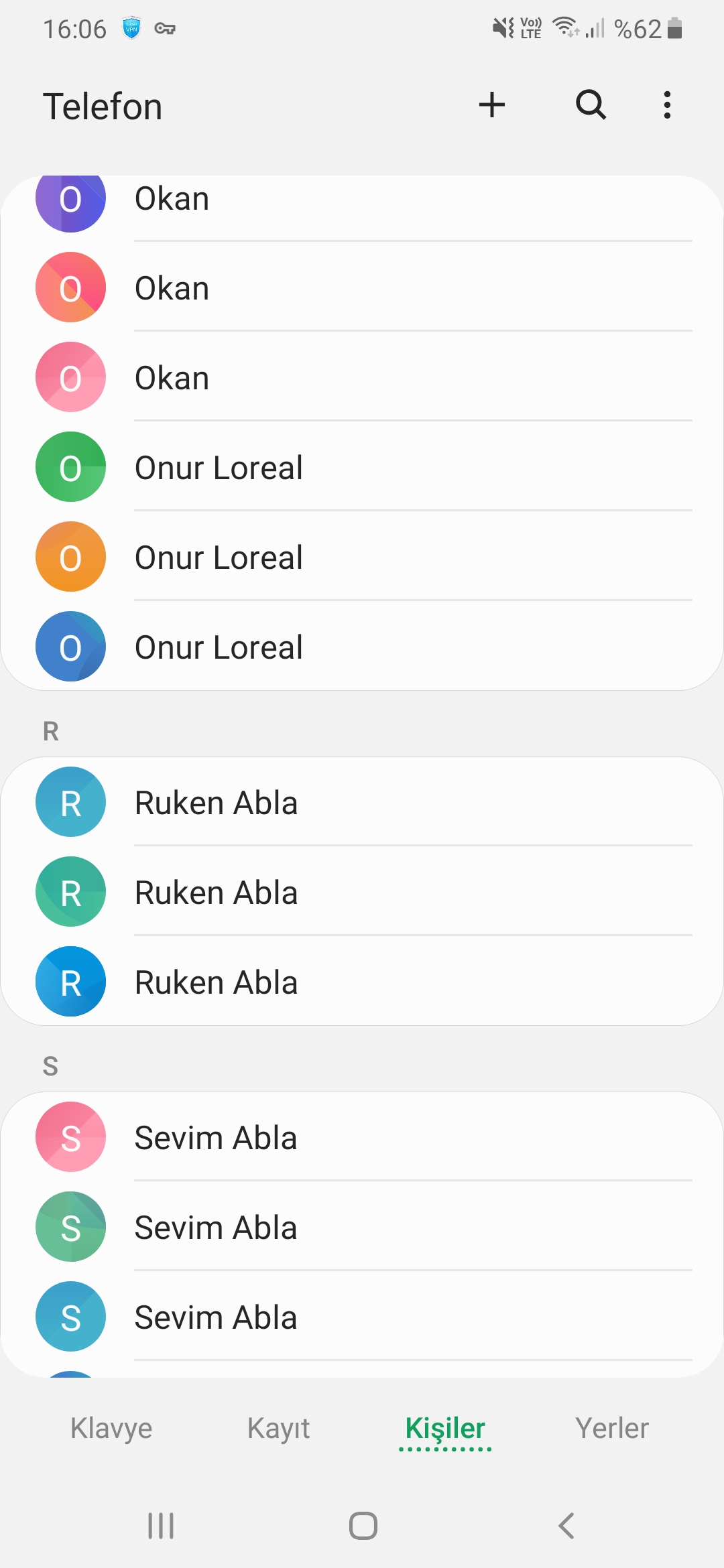This screenshot has height=1568, width=724.
Task: Open the Okan contact with red avatar
Action: click(362, 287)
